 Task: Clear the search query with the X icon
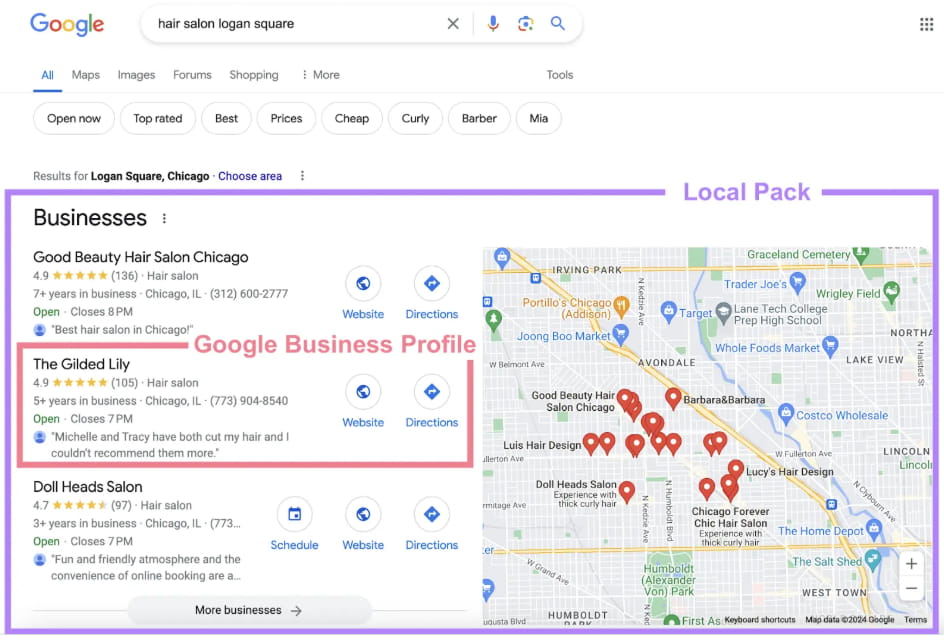tap(453, 24)
